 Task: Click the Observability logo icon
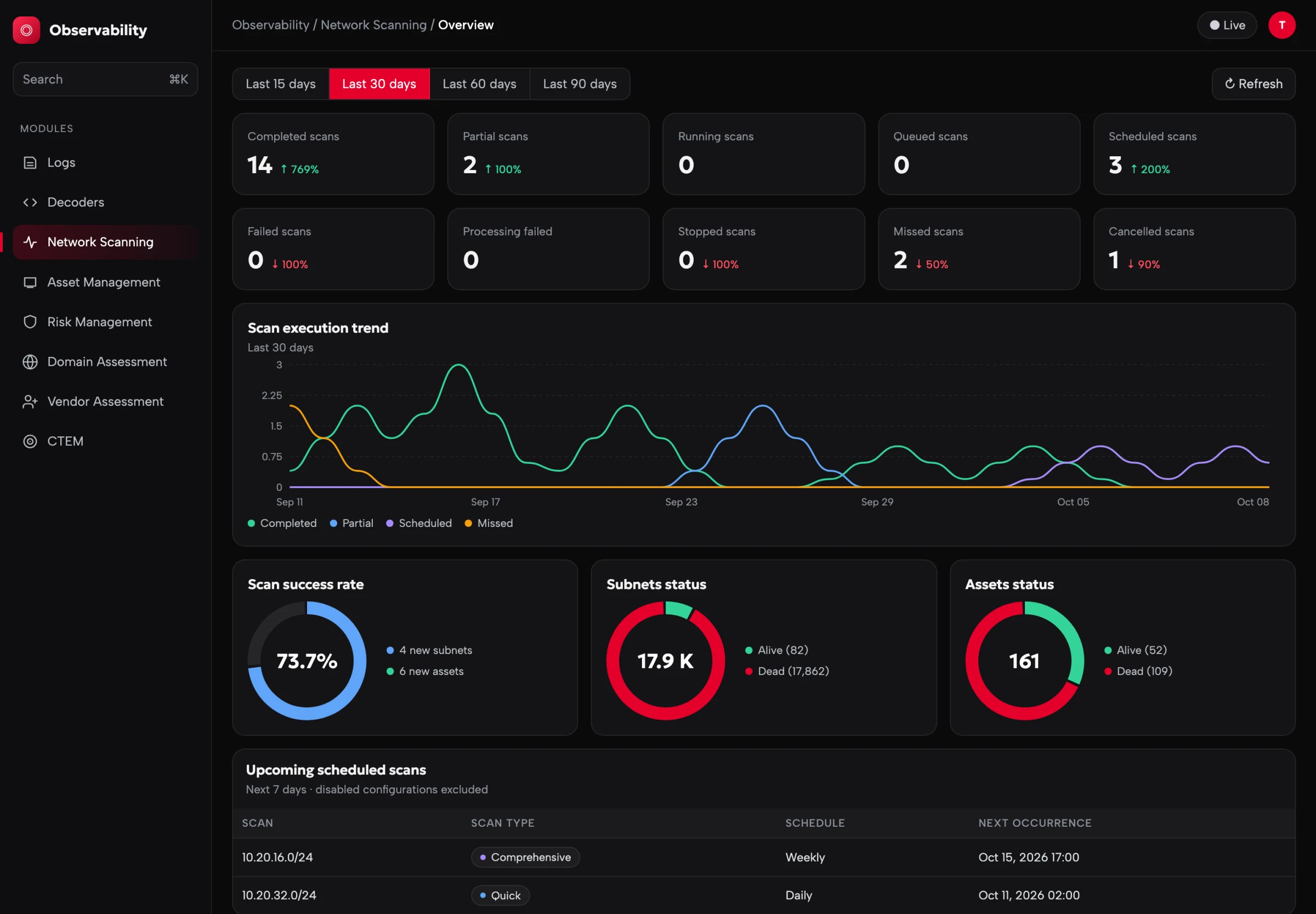coord(26,30)
